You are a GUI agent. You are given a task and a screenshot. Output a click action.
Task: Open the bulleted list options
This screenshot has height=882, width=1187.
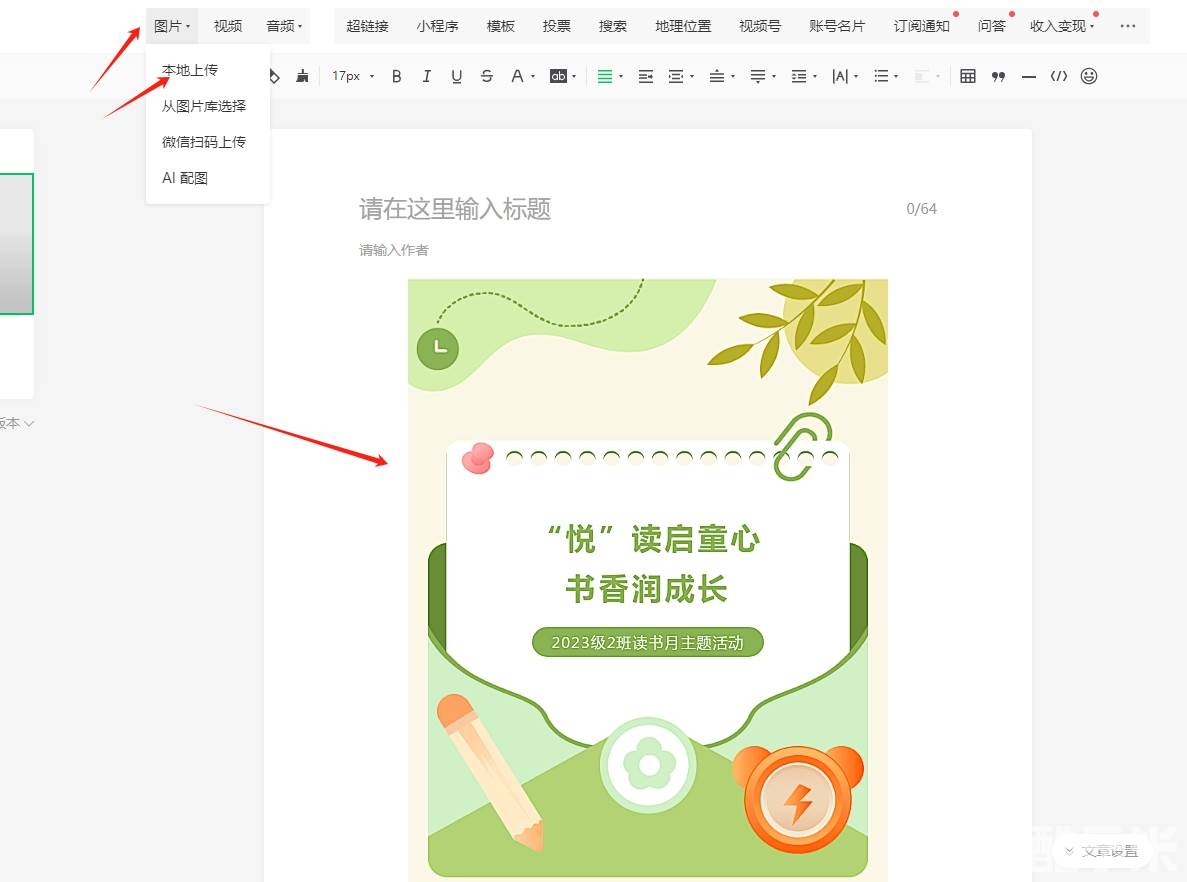tap(884, 76)
